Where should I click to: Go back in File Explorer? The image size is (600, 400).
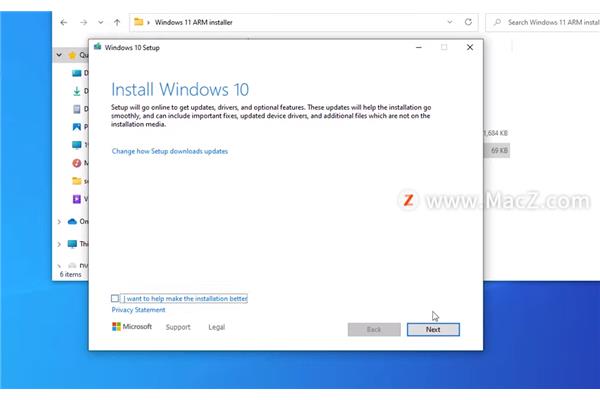64,22
